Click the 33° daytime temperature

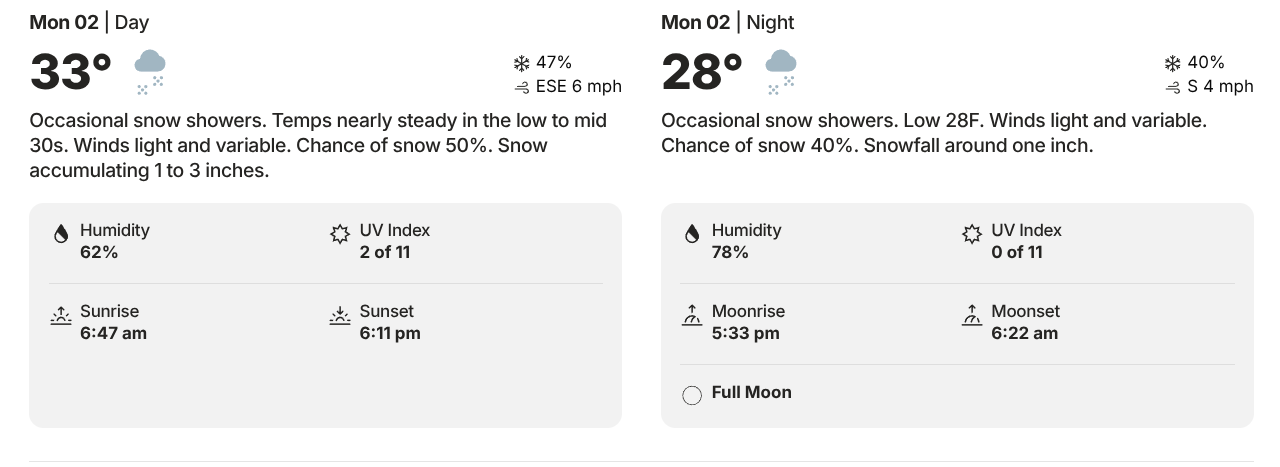[x=71, y=72]
